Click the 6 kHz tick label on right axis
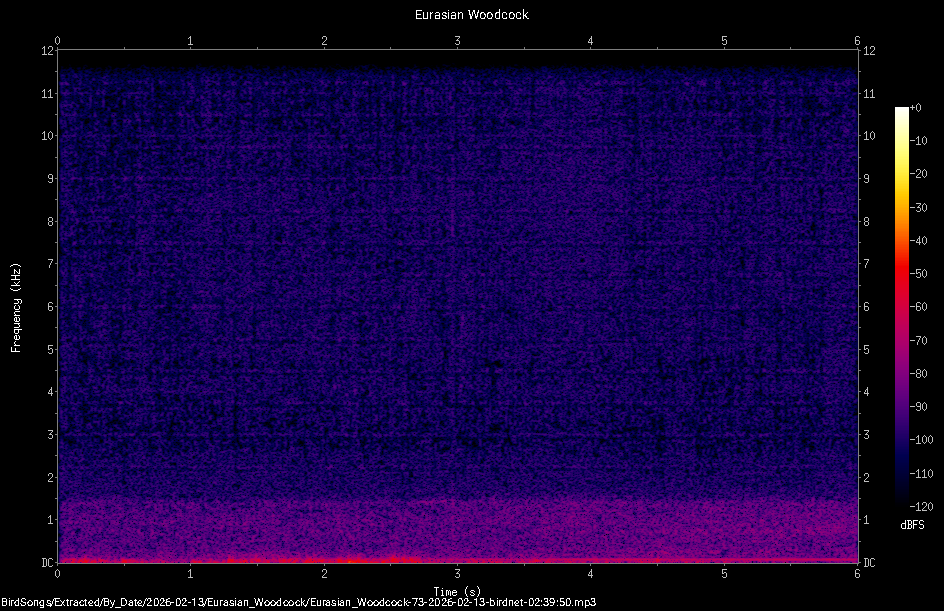This screenshot has width=944, height=611. (868, 304)
